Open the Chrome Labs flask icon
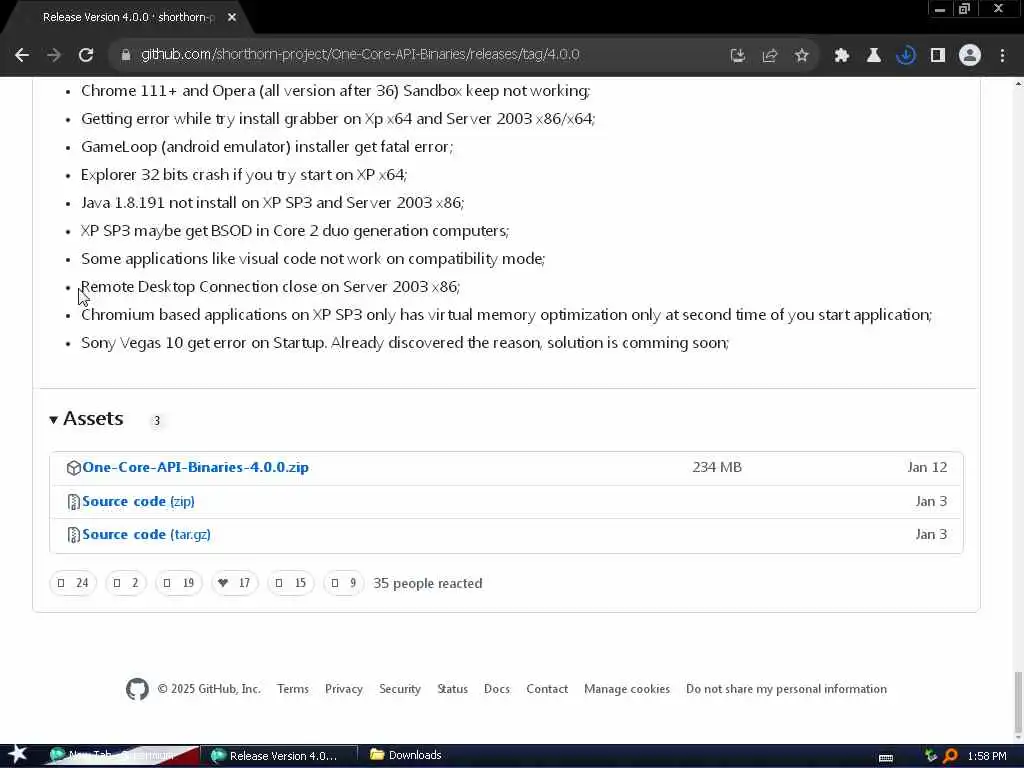Screen dimensions: 1024x768 (x=873, y=56)
